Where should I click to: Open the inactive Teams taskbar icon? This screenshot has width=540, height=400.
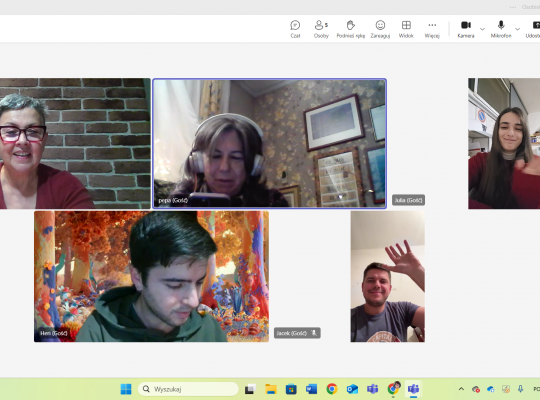point(372,389)
